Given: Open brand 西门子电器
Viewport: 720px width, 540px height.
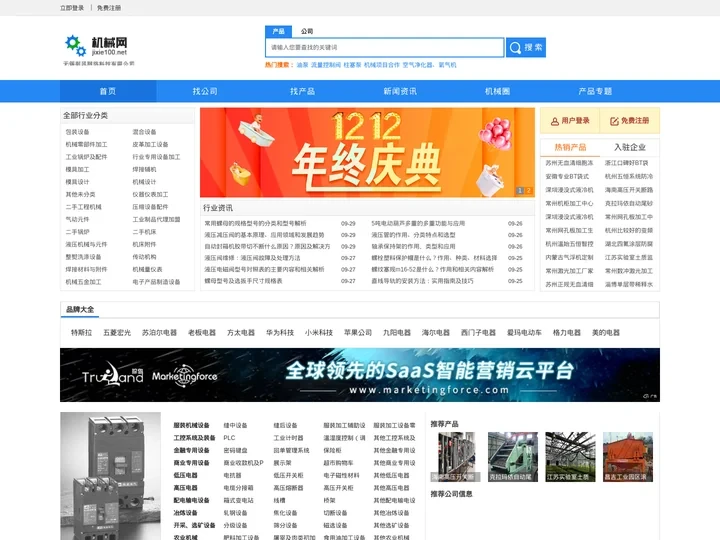Looking at the screenshot, I should [x=478, y=332].
